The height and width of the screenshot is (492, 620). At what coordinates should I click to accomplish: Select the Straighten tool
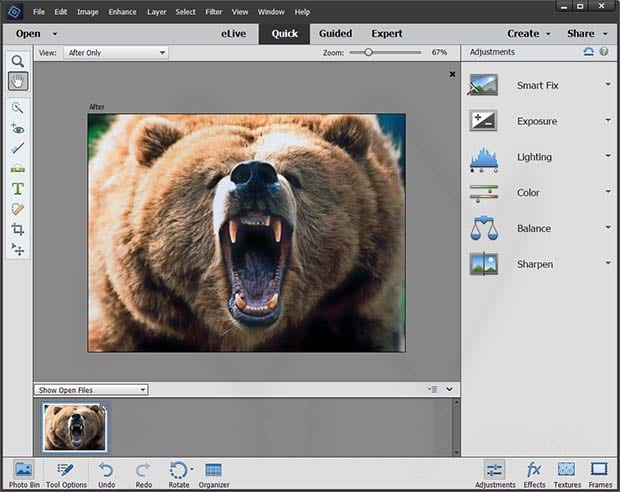click(x=18, y=169)
